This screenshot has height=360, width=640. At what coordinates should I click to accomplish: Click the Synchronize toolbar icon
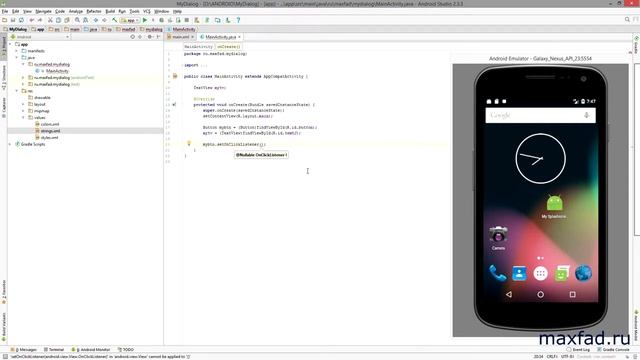coord(21,20)
